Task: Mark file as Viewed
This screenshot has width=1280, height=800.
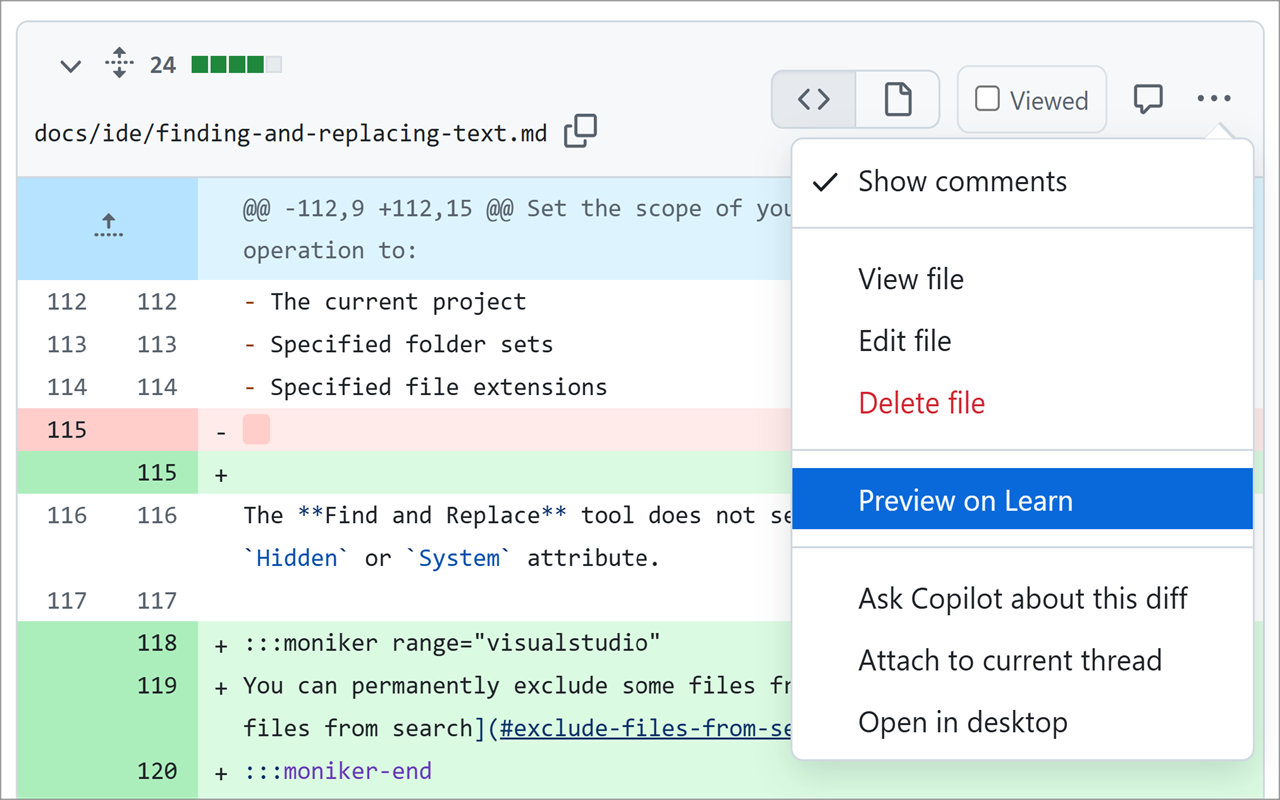Action: (1031, 100)
